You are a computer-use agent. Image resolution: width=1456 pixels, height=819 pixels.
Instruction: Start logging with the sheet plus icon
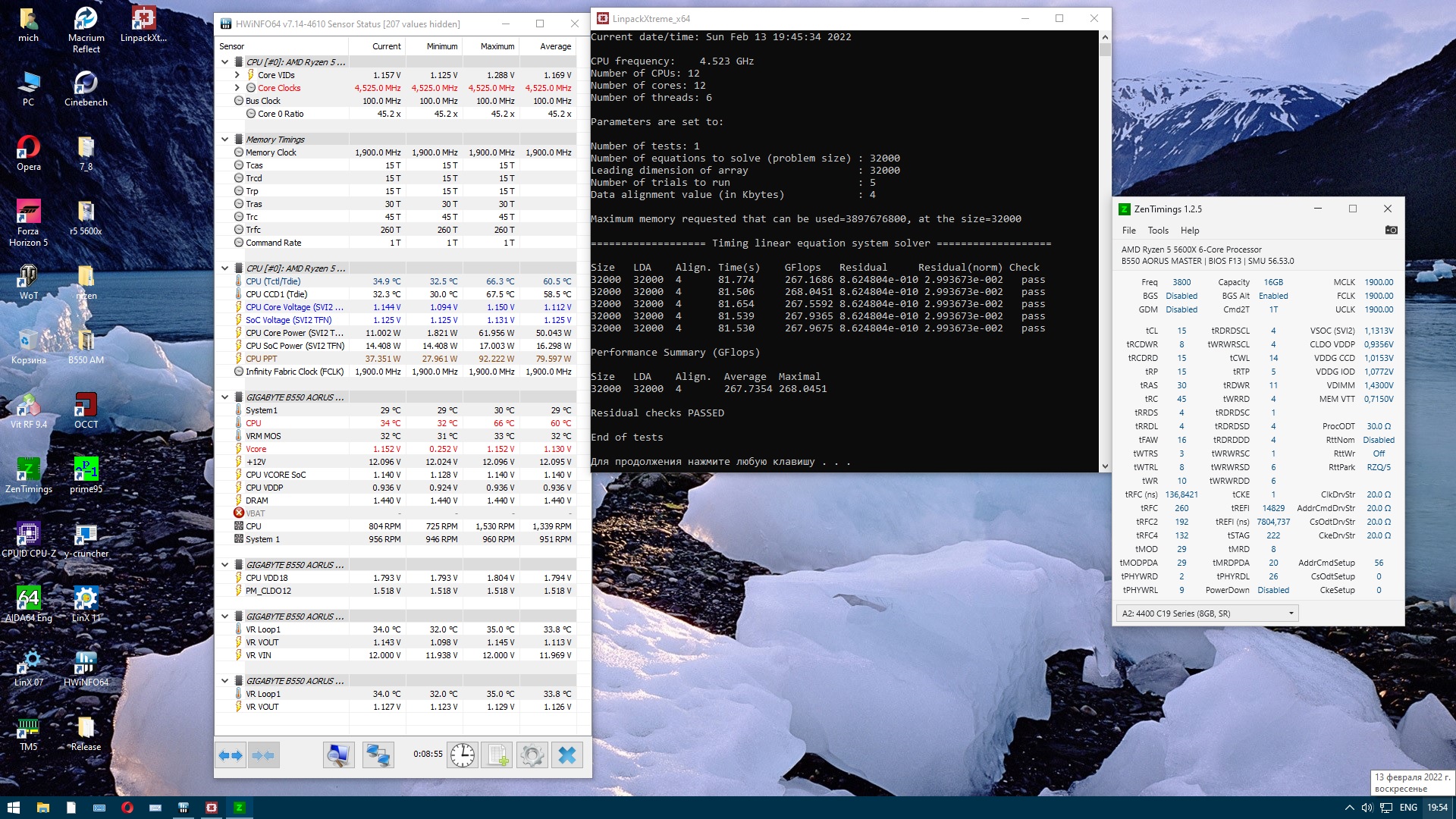click(497, 755)
